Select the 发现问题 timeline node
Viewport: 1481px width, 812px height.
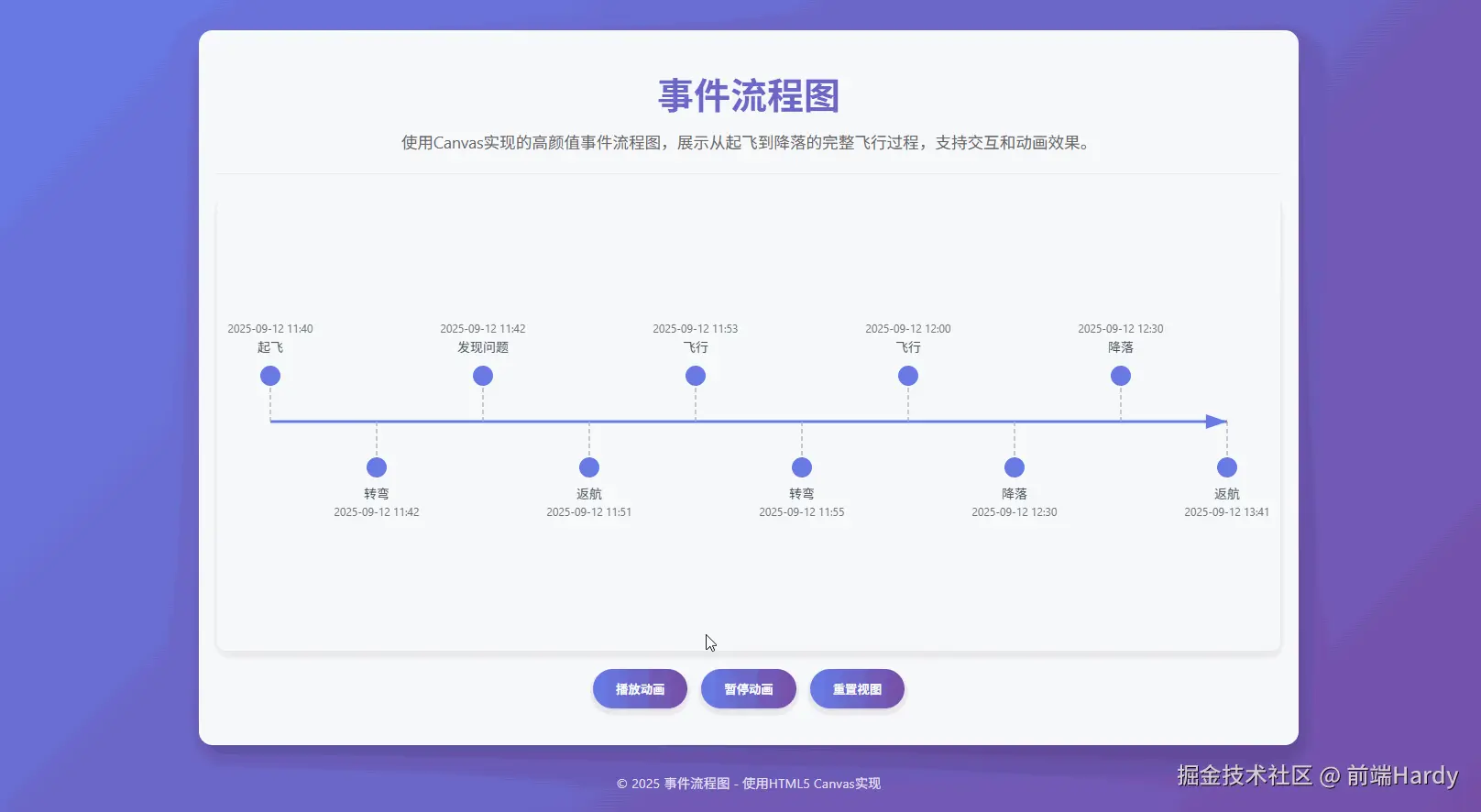(x=483, y=376)
